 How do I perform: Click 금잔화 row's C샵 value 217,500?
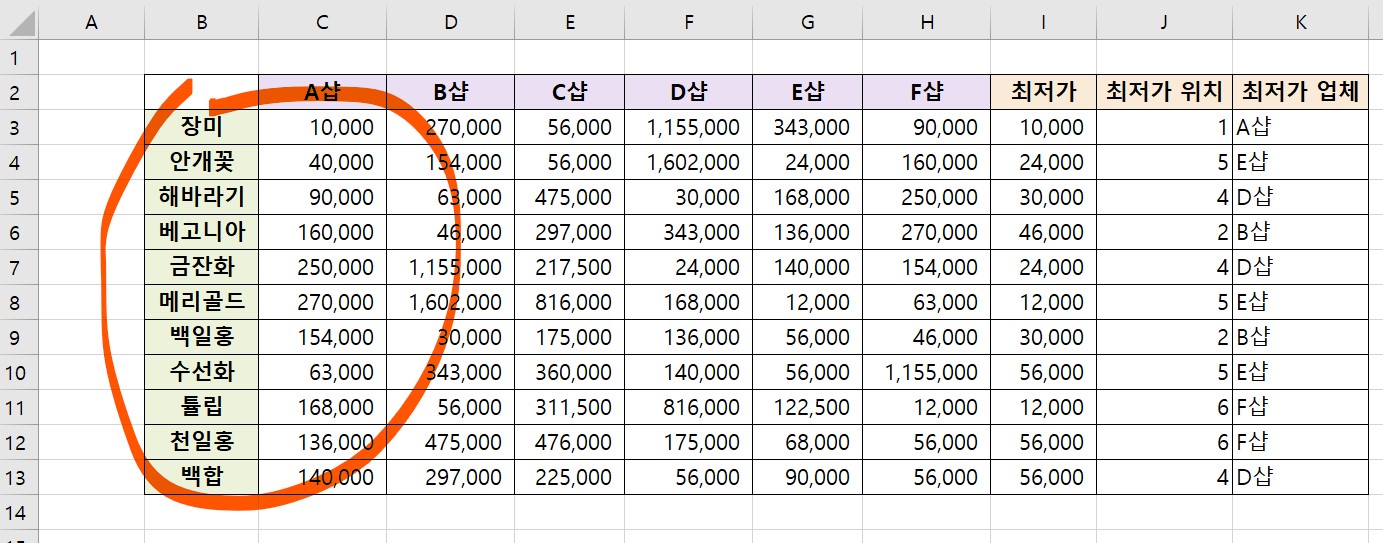569,267
